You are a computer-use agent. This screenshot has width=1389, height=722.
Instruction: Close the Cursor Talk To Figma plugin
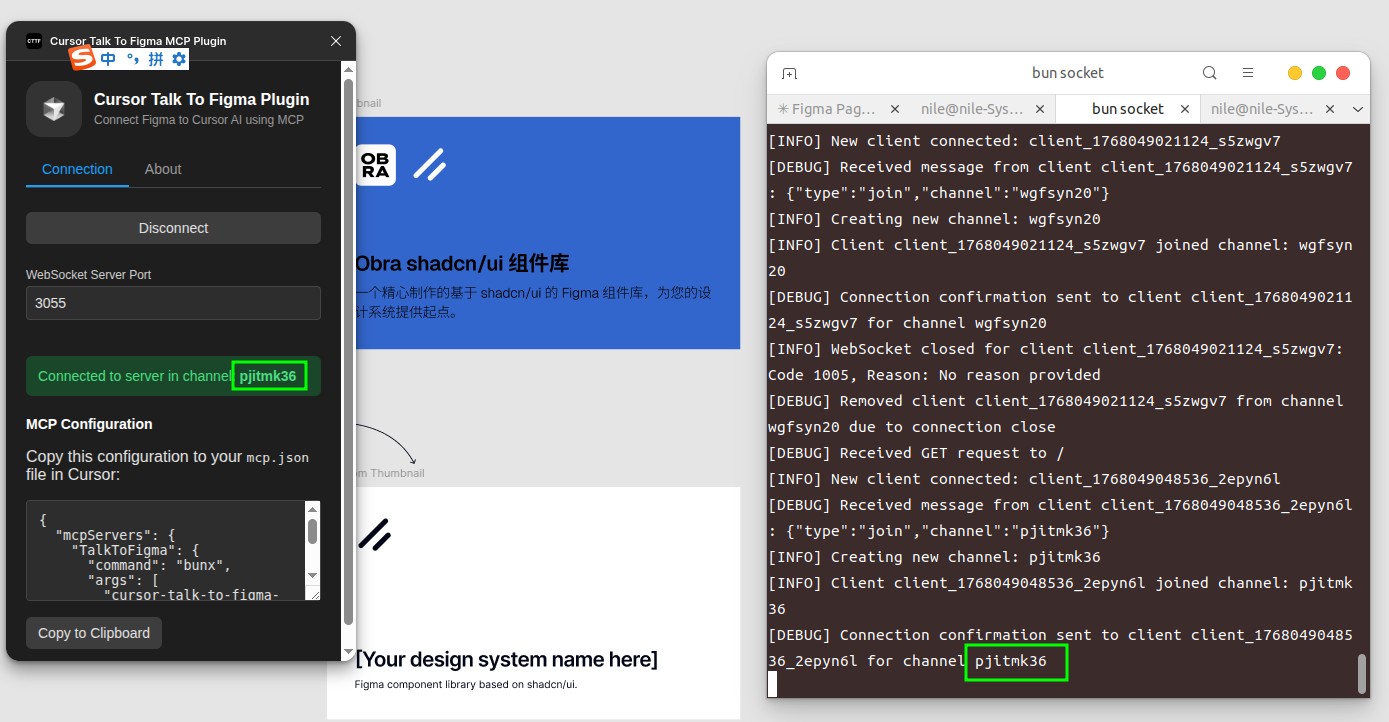coord(336,41)
